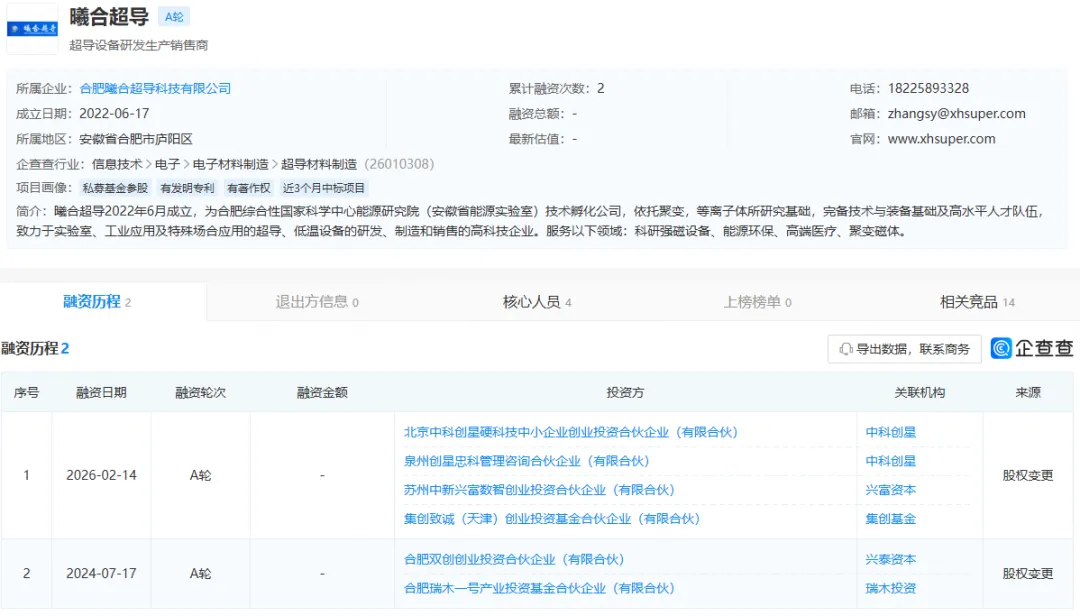This screenshot has width=1080, height=616.
Task: Click the phone number 18225893328
Action: [928, 88]
